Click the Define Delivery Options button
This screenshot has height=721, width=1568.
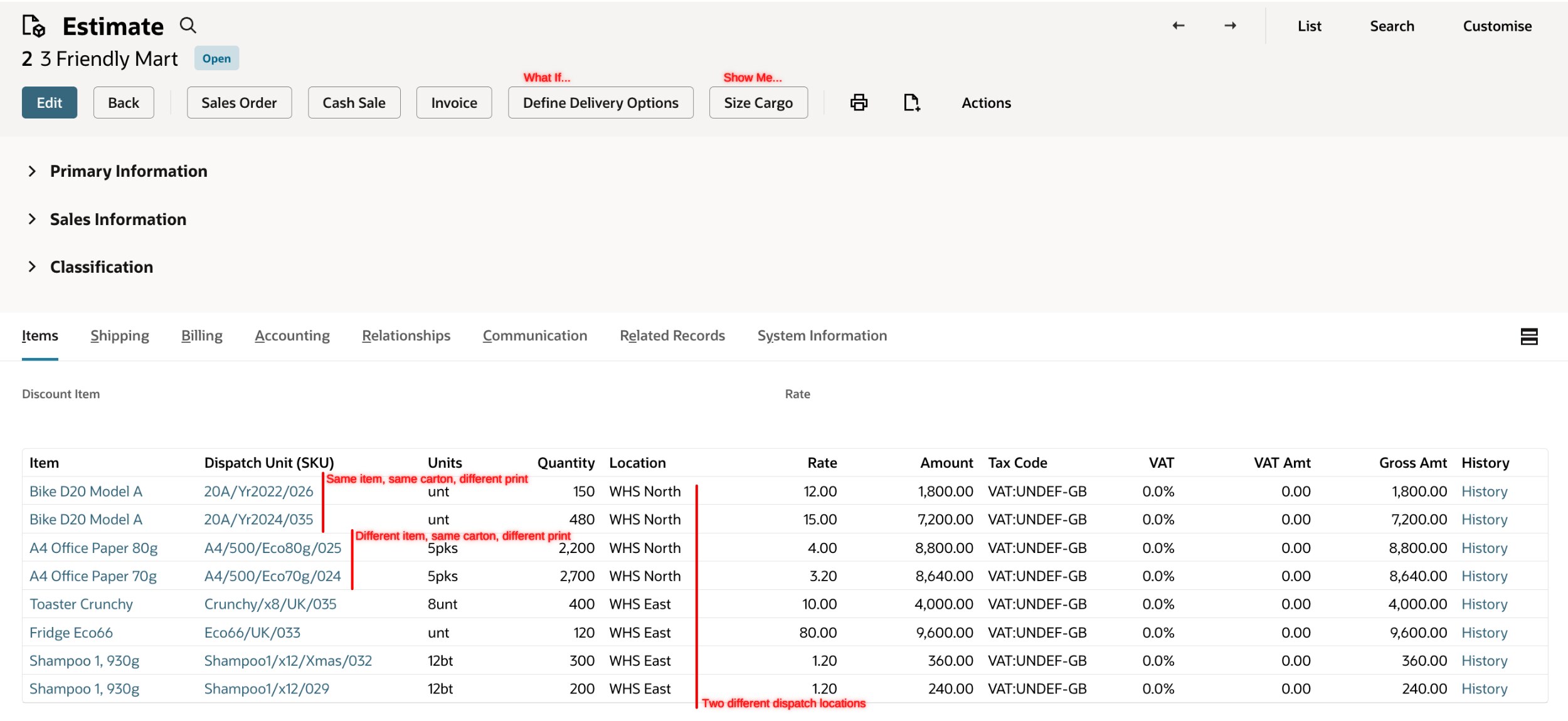(x=600, y=103)
